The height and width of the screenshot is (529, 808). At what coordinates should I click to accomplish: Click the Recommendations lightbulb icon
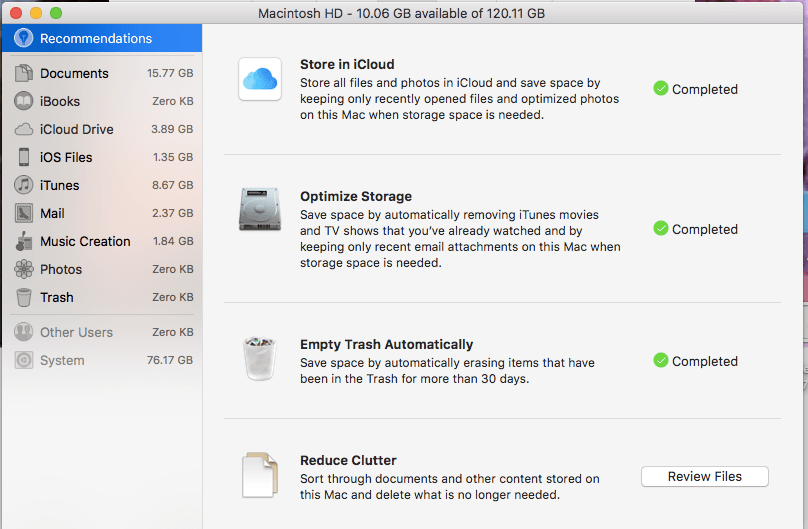click(24, 38)
